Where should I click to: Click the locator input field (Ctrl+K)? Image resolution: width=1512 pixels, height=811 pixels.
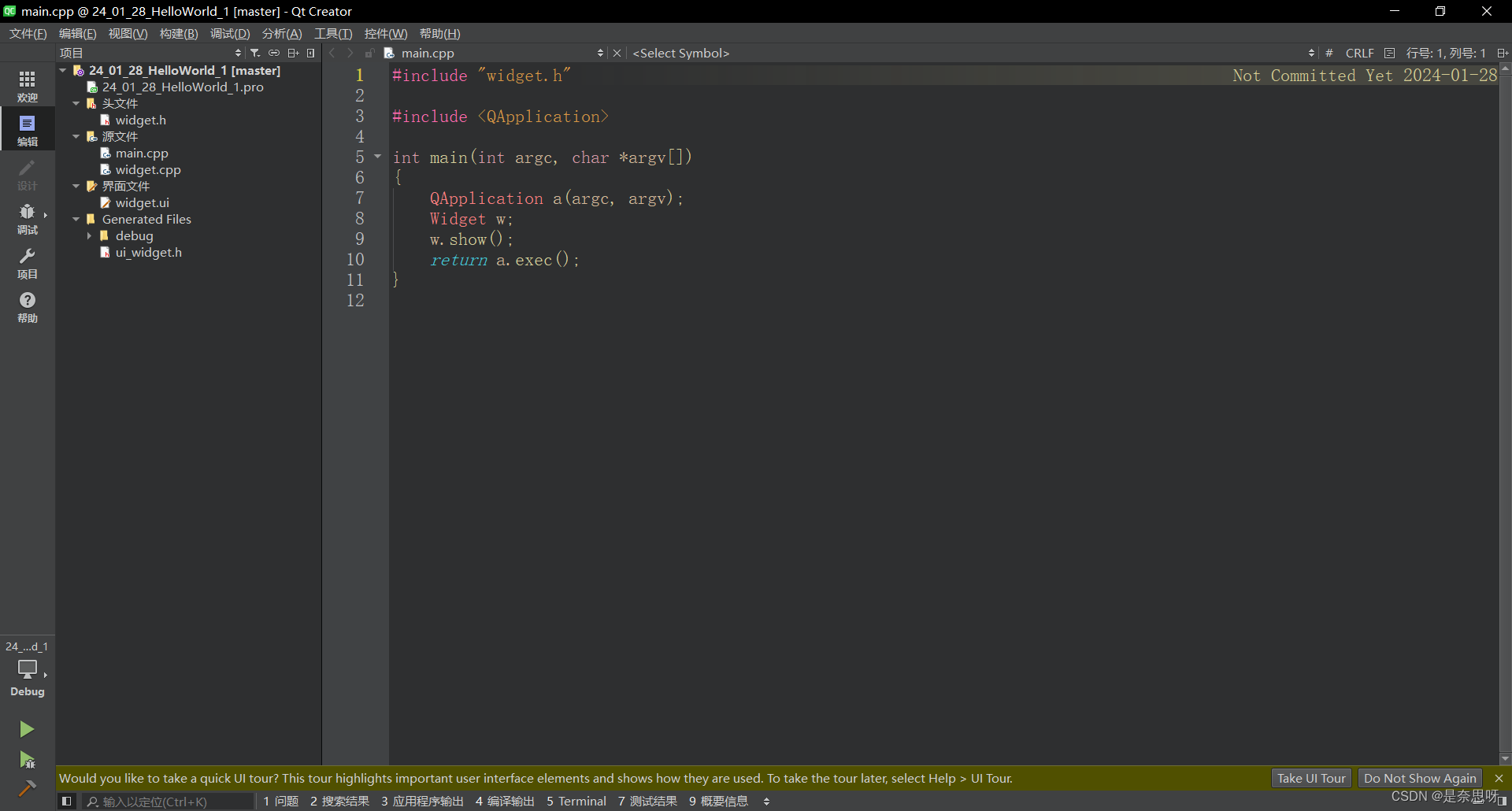point(169,801)
